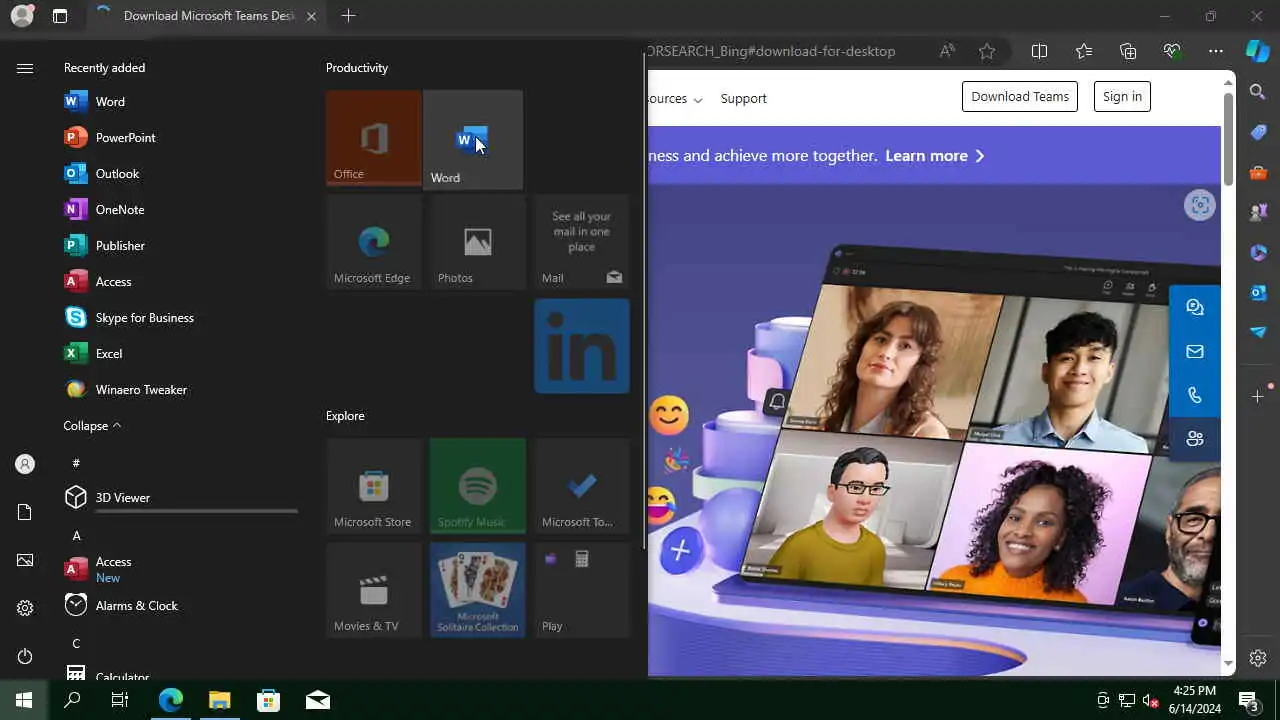Open the Spotify Music tile
1280x720 pixels.
(x=478, y=486)
